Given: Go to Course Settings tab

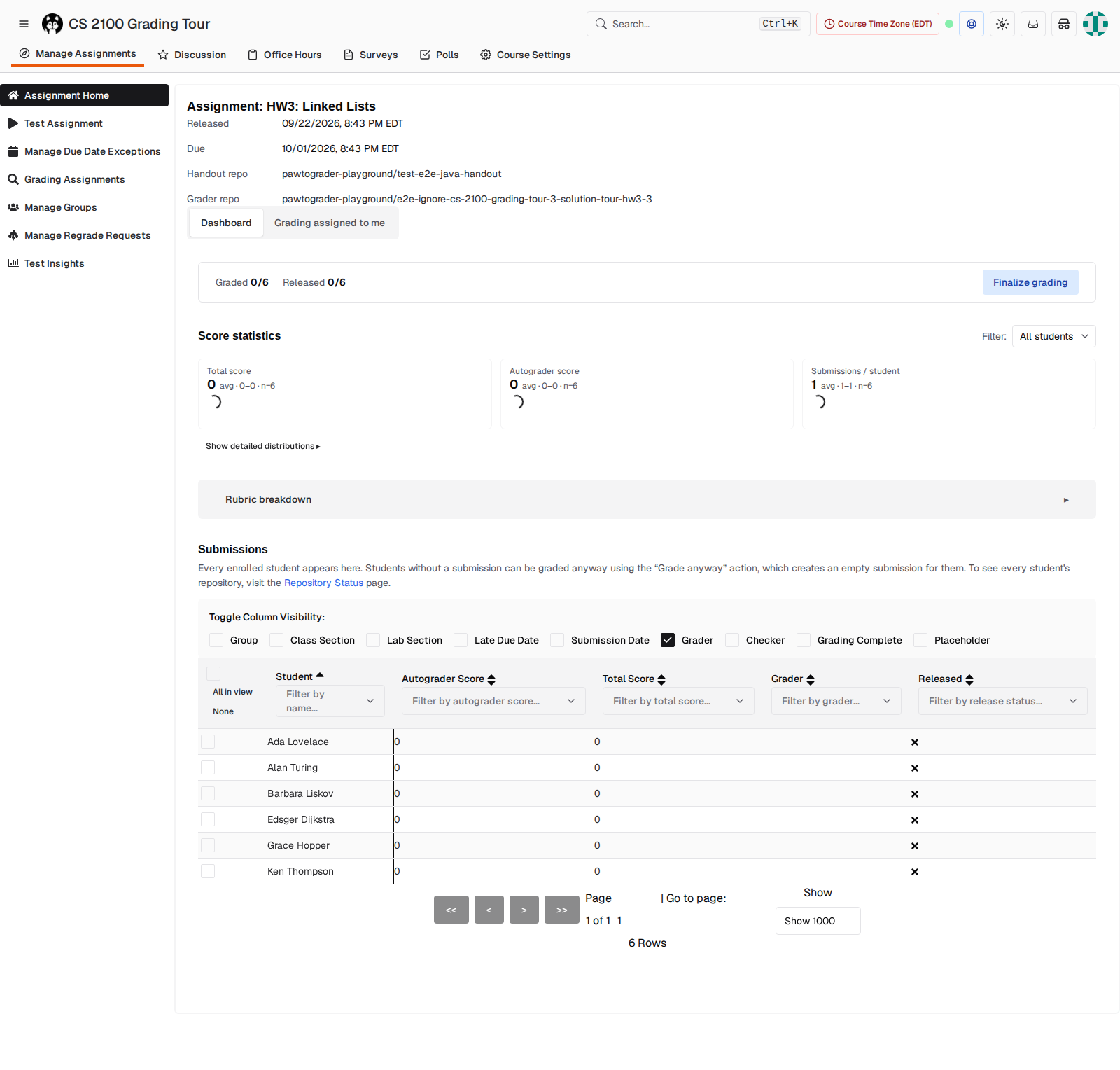Looking at the screenshot, I should point(526,55).
